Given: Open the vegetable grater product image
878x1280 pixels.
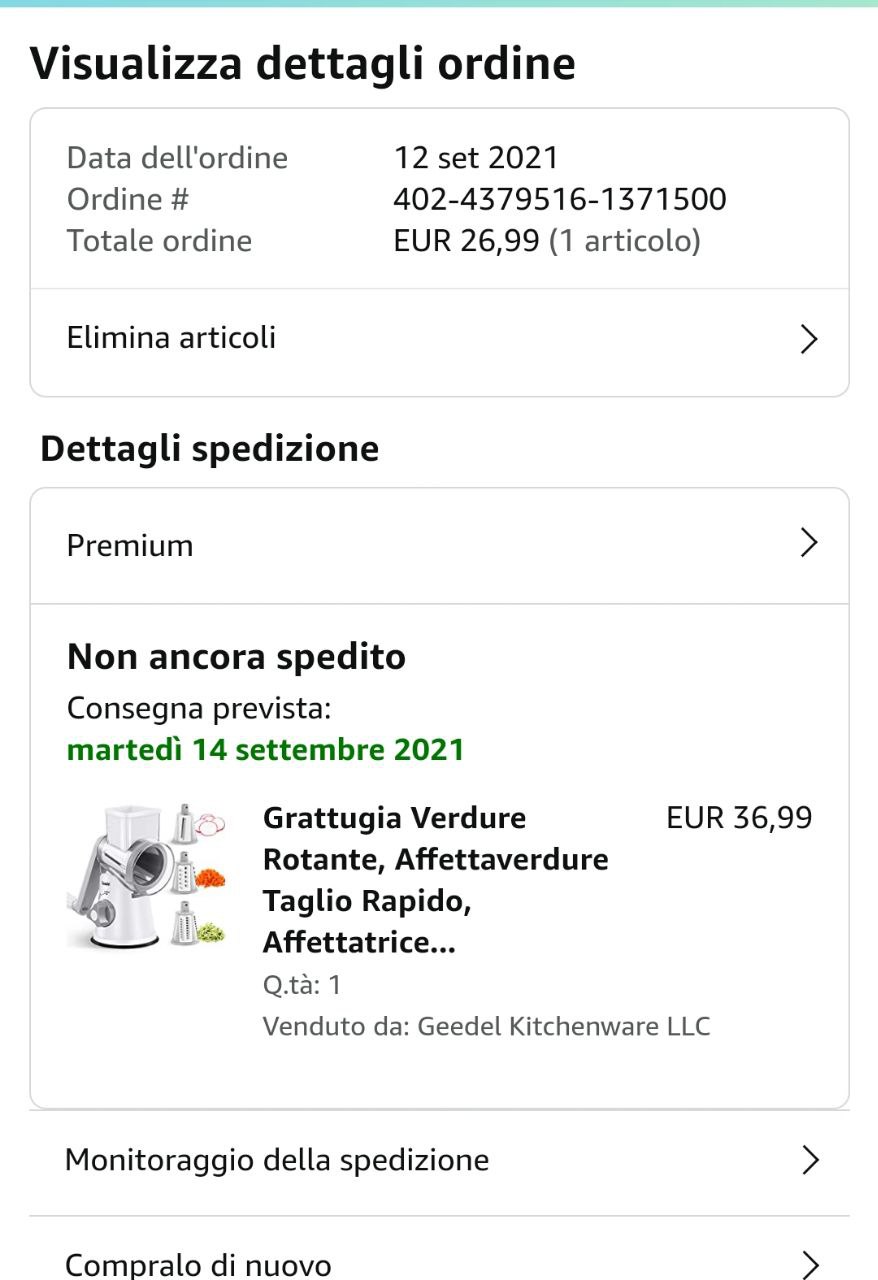Looking at the screenshot, I should [x=146, y=875].
